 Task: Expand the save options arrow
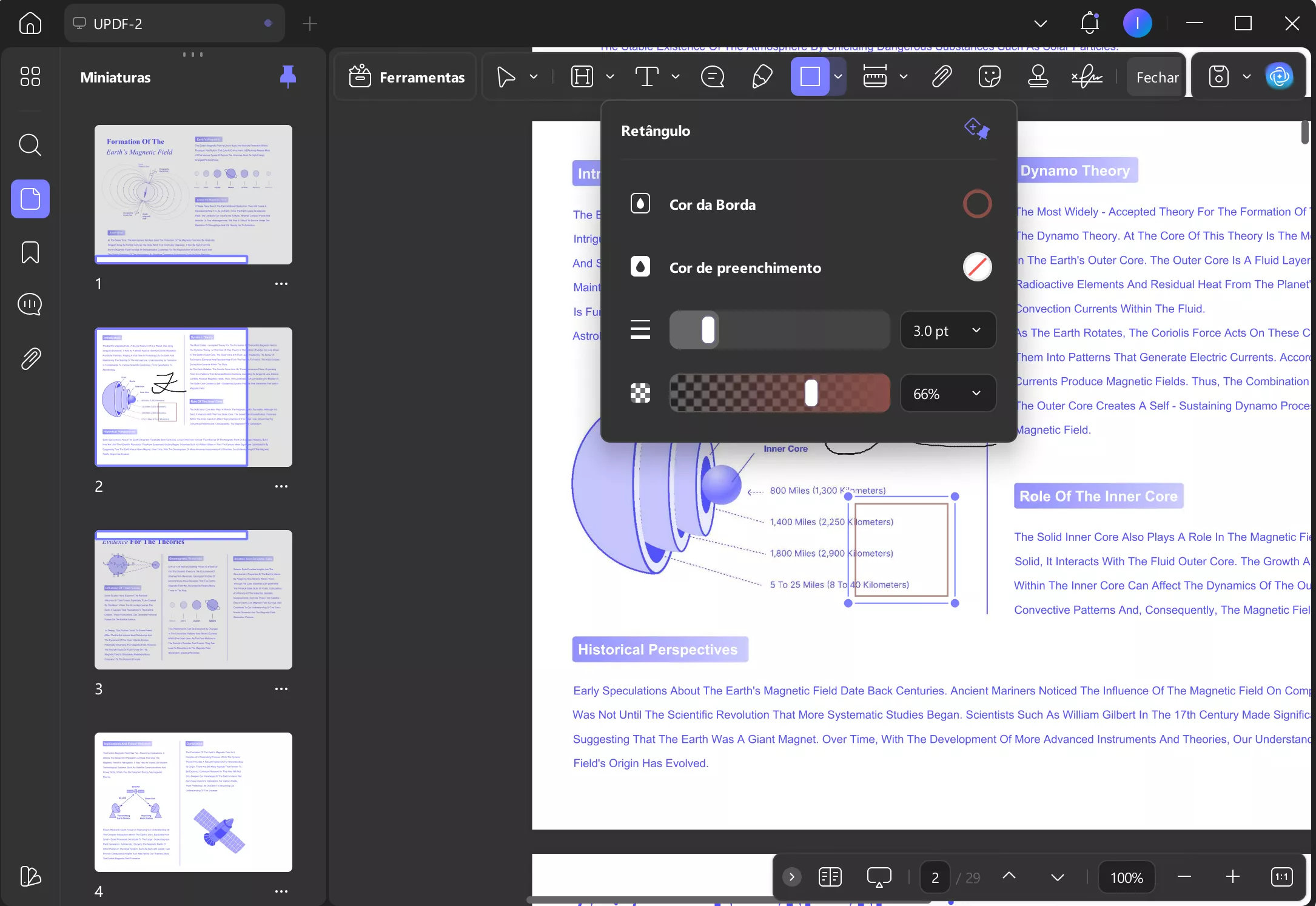(1247, 77)
